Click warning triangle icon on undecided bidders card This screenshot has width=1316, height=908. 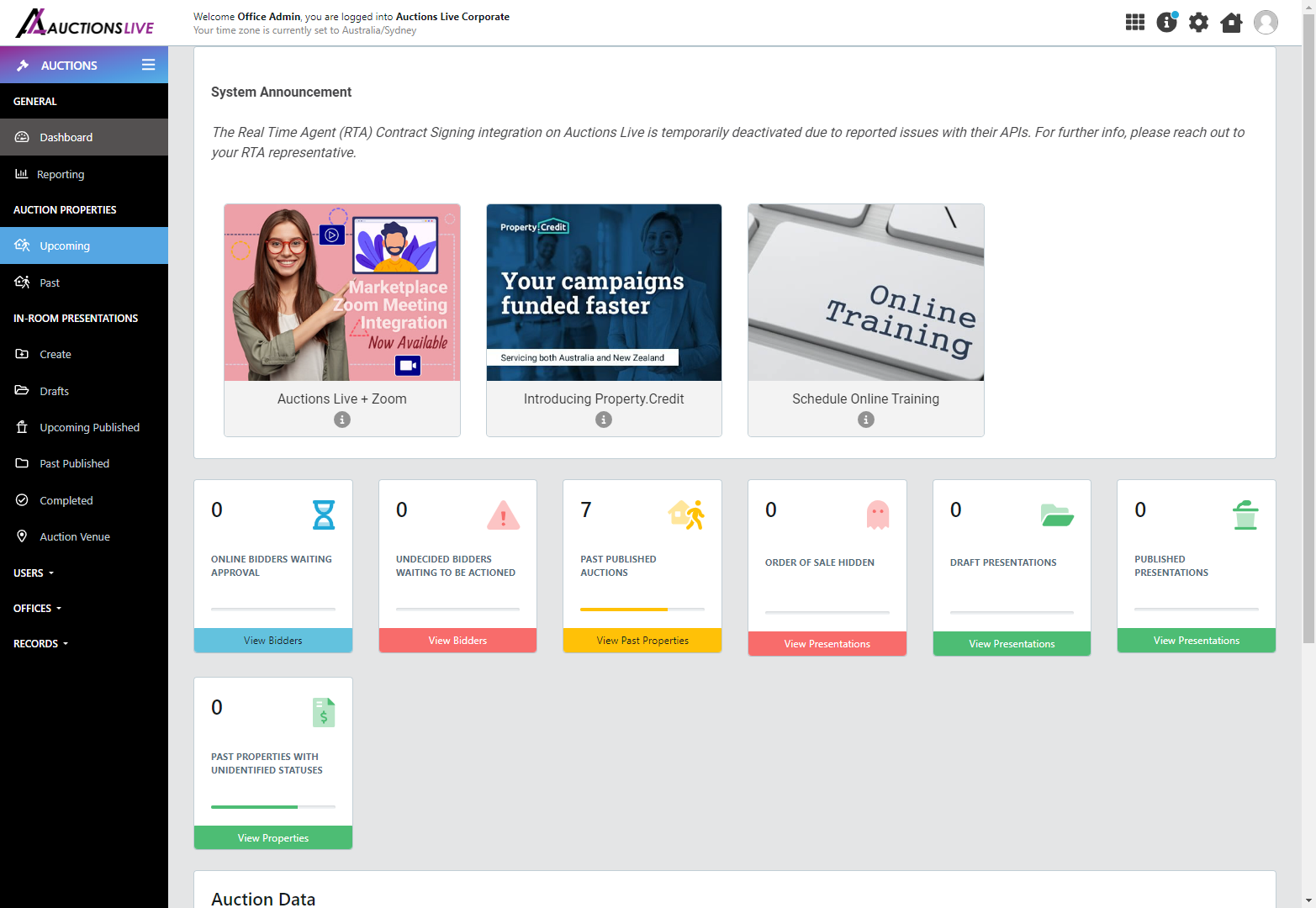point(504,515)
